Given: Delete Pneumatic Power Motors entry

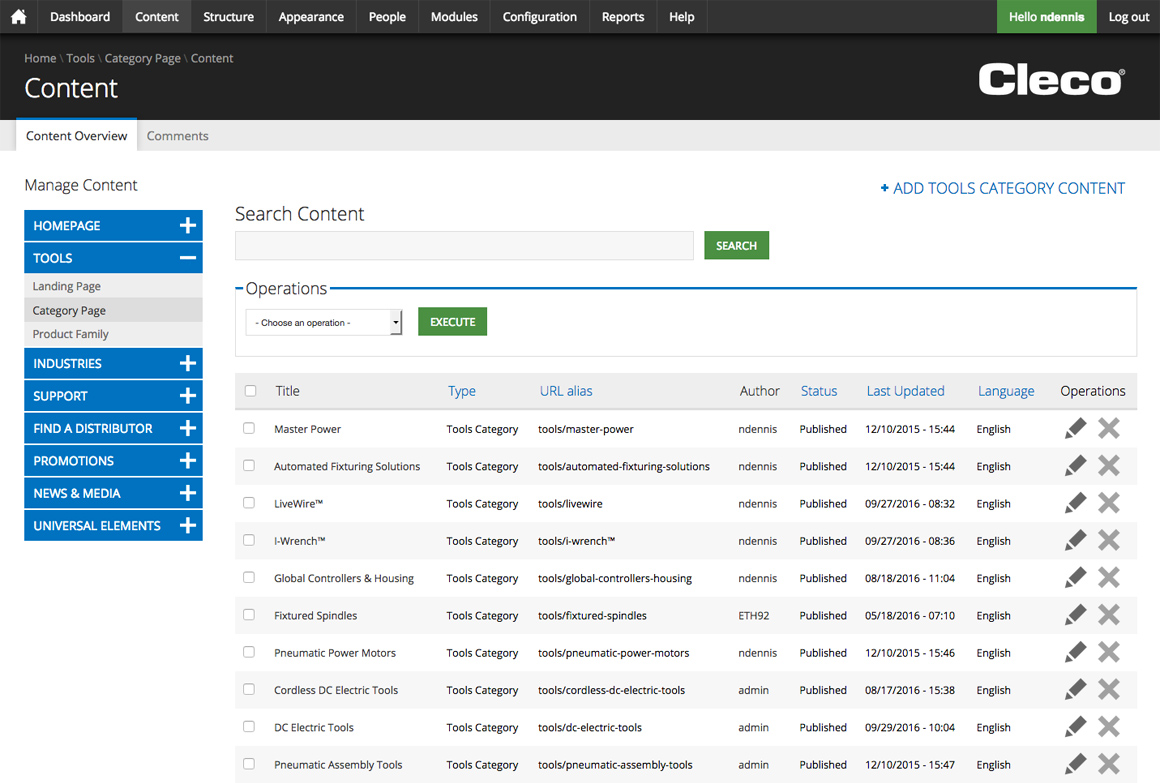Looking at the screenshot, I should coord(1108,652).
